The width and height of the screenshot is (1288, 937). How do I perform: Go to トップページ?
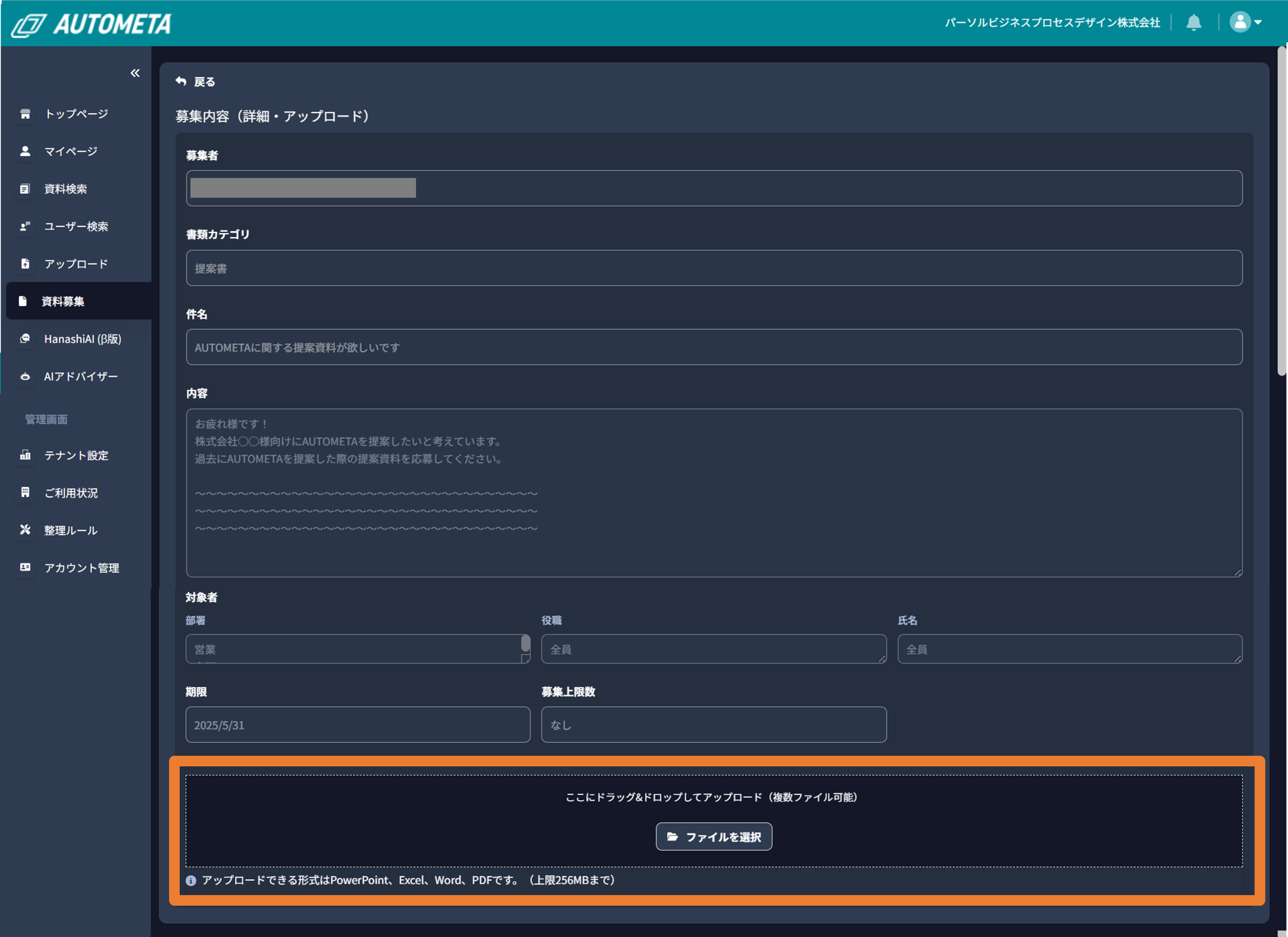pos(76,114)
